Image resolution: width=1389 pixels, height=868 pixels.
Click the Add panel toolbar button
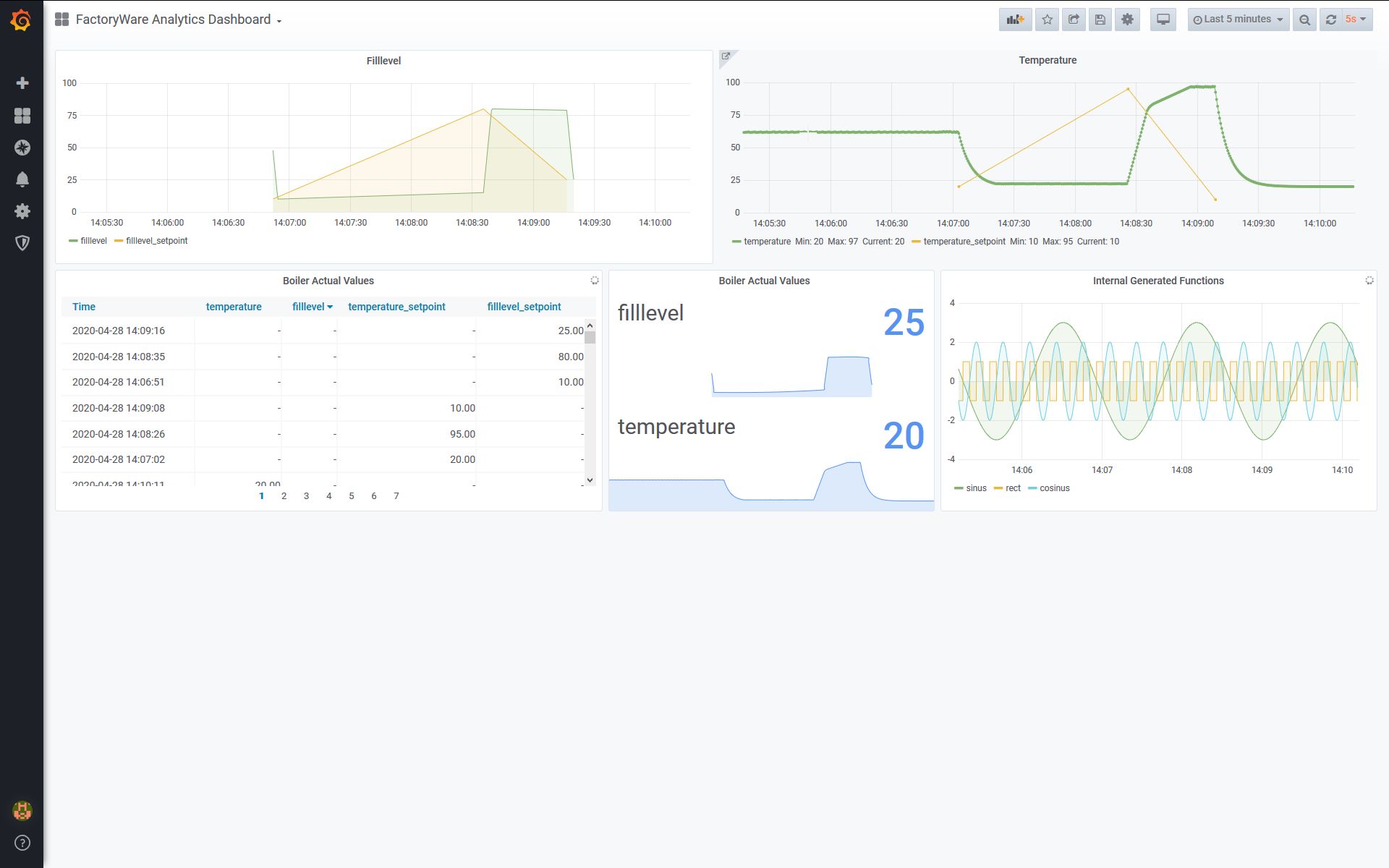click(x=1015, y=20)
